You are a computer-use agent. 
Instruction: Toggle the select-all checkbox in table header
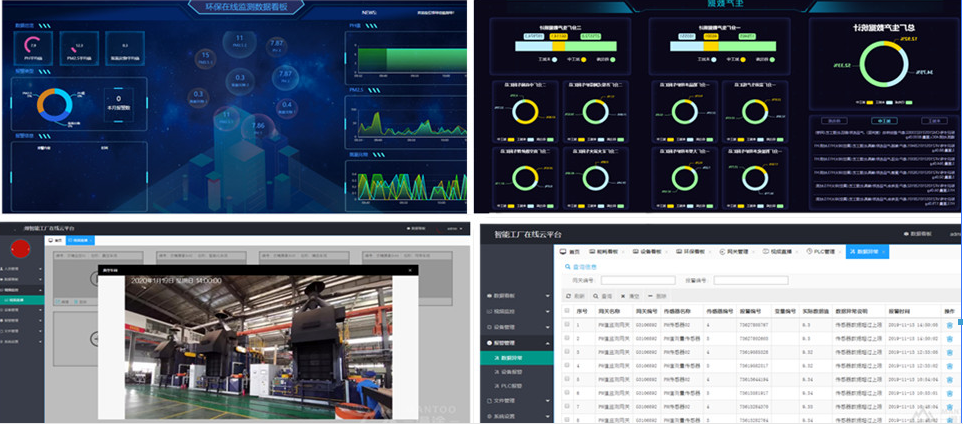[x=568, y=311]
